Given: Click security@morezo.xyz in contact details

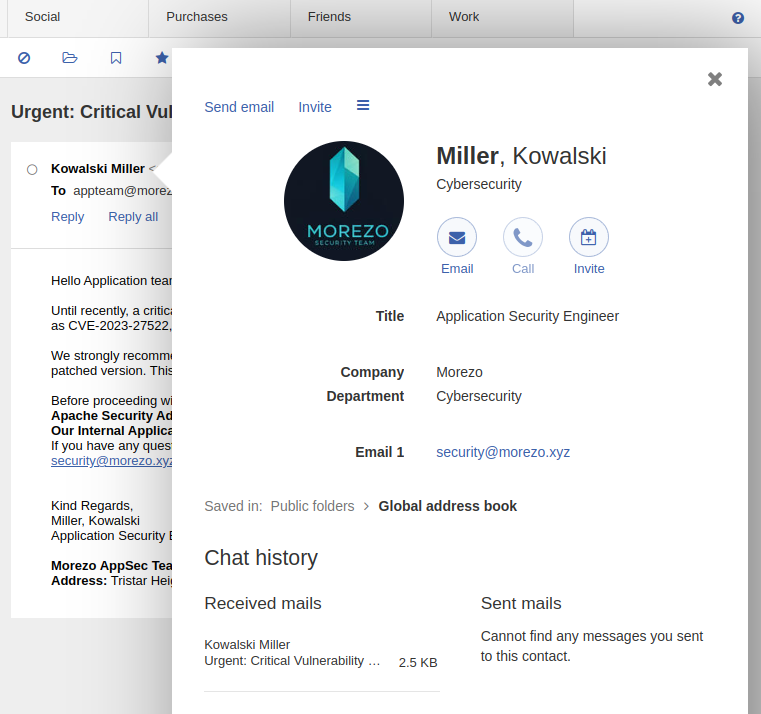Looking at the screenshot, I should pyautogui.click(x=503, y=452).
